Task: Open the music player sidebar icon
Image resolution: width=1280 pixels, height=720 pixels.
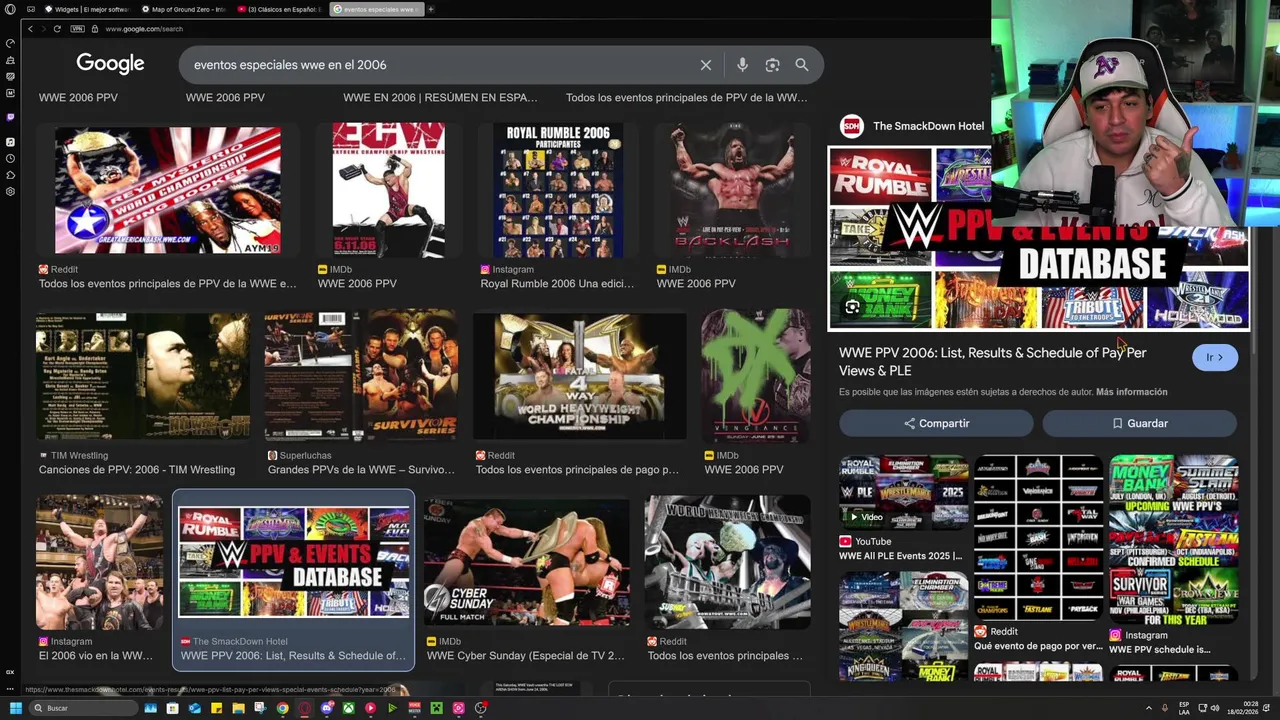Action: tap(10, 142)
